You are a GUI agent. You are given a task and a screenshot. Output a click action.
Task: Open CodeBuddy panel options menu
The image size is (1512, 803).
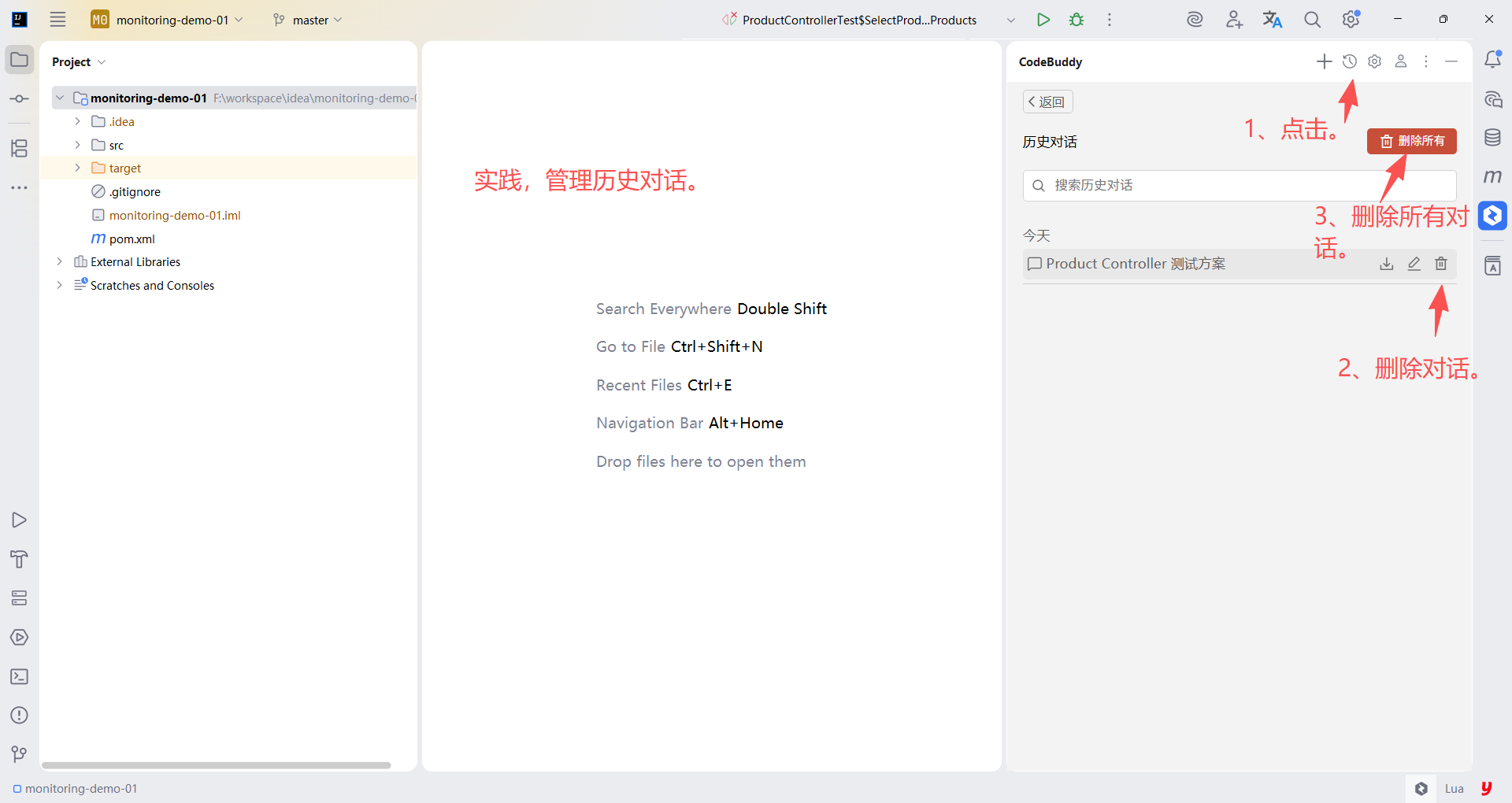[x=1426, y=61]
